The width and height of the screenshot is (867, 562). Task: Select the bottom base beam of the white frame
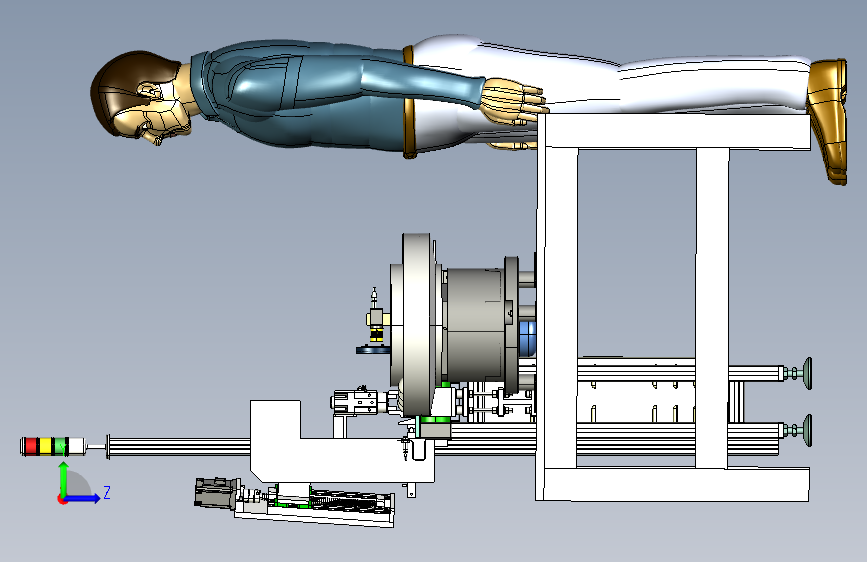point(672,485)
